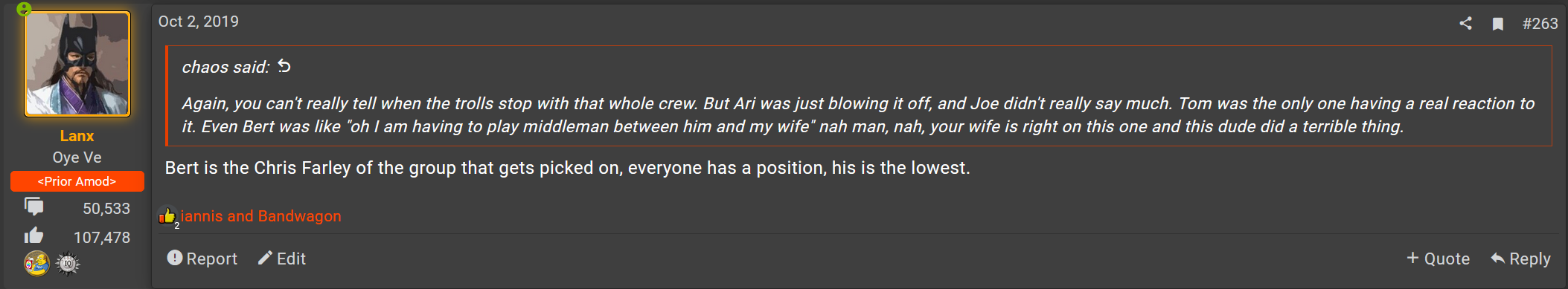Image resolution: width=1568 pixels, height=289 pixels.
Task: Edit this post
Action: [282, 259]
